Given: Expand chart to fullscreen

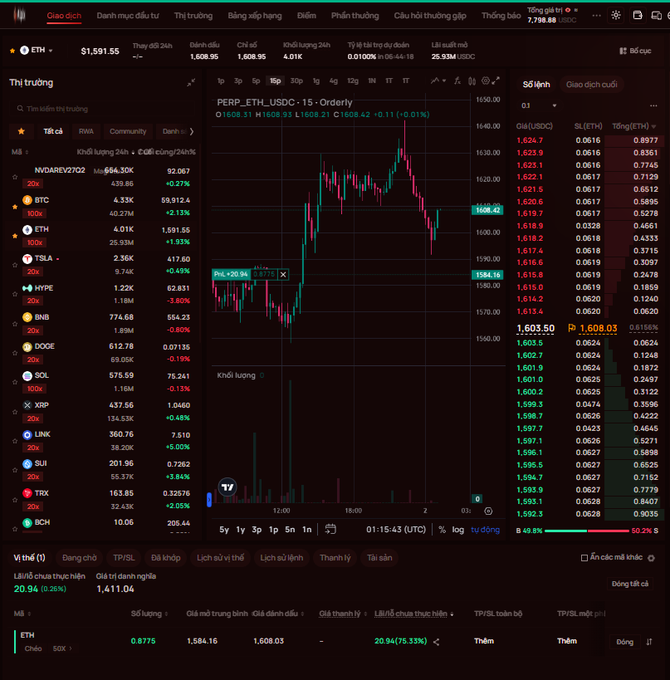Looking at the screenshot, I should coord(496,81).
